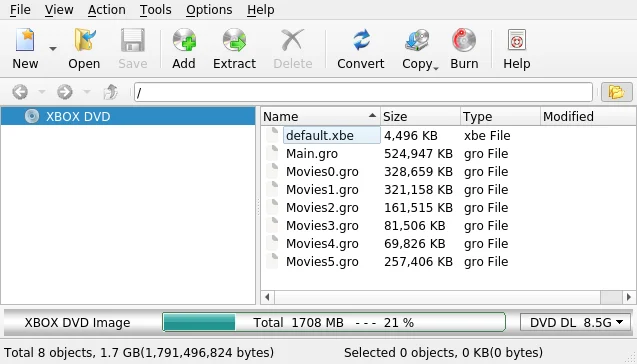Click the Main.gro file icon
637x364 pixels.
272,153
